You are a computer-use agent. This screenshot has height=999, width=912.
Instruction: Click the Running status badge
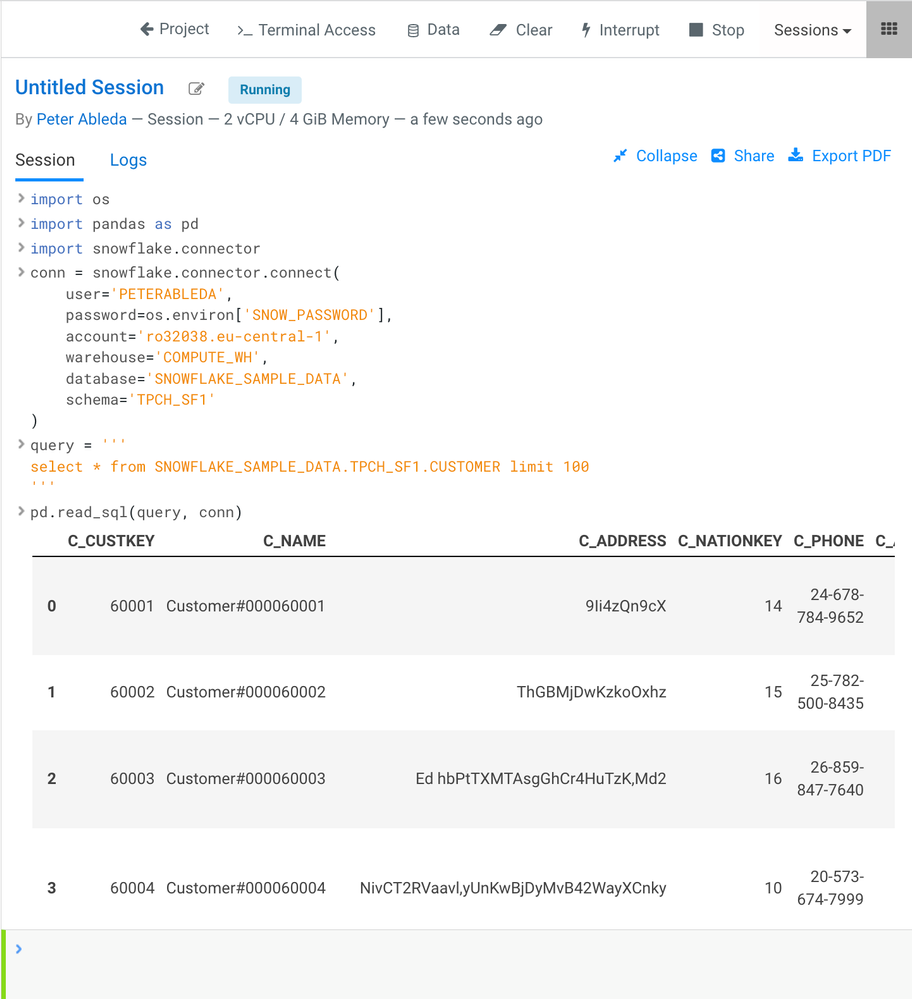264,90
